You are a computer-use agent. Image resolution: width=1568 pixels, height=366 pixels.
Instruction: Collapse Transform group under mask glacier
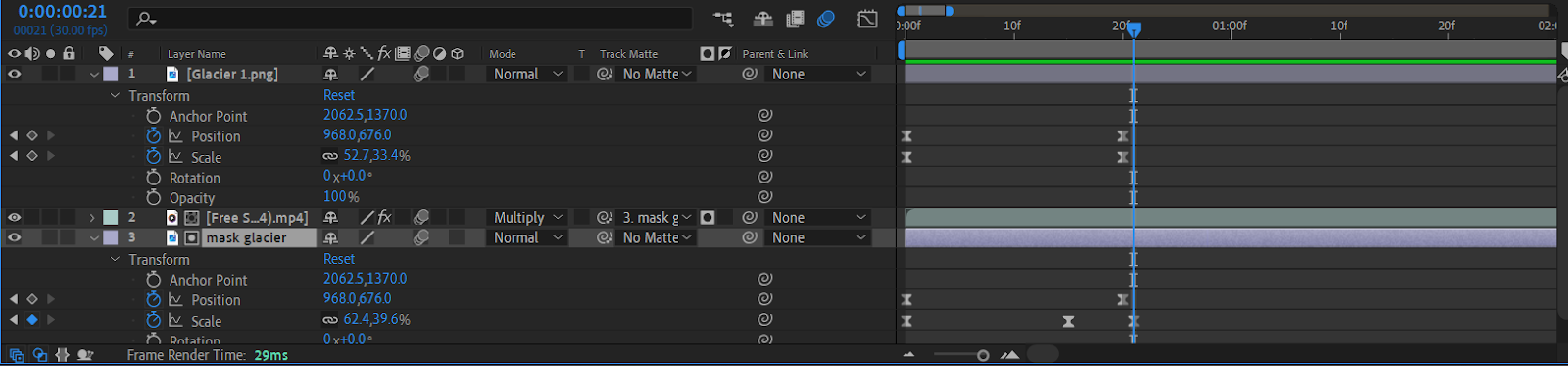[115, 259]
